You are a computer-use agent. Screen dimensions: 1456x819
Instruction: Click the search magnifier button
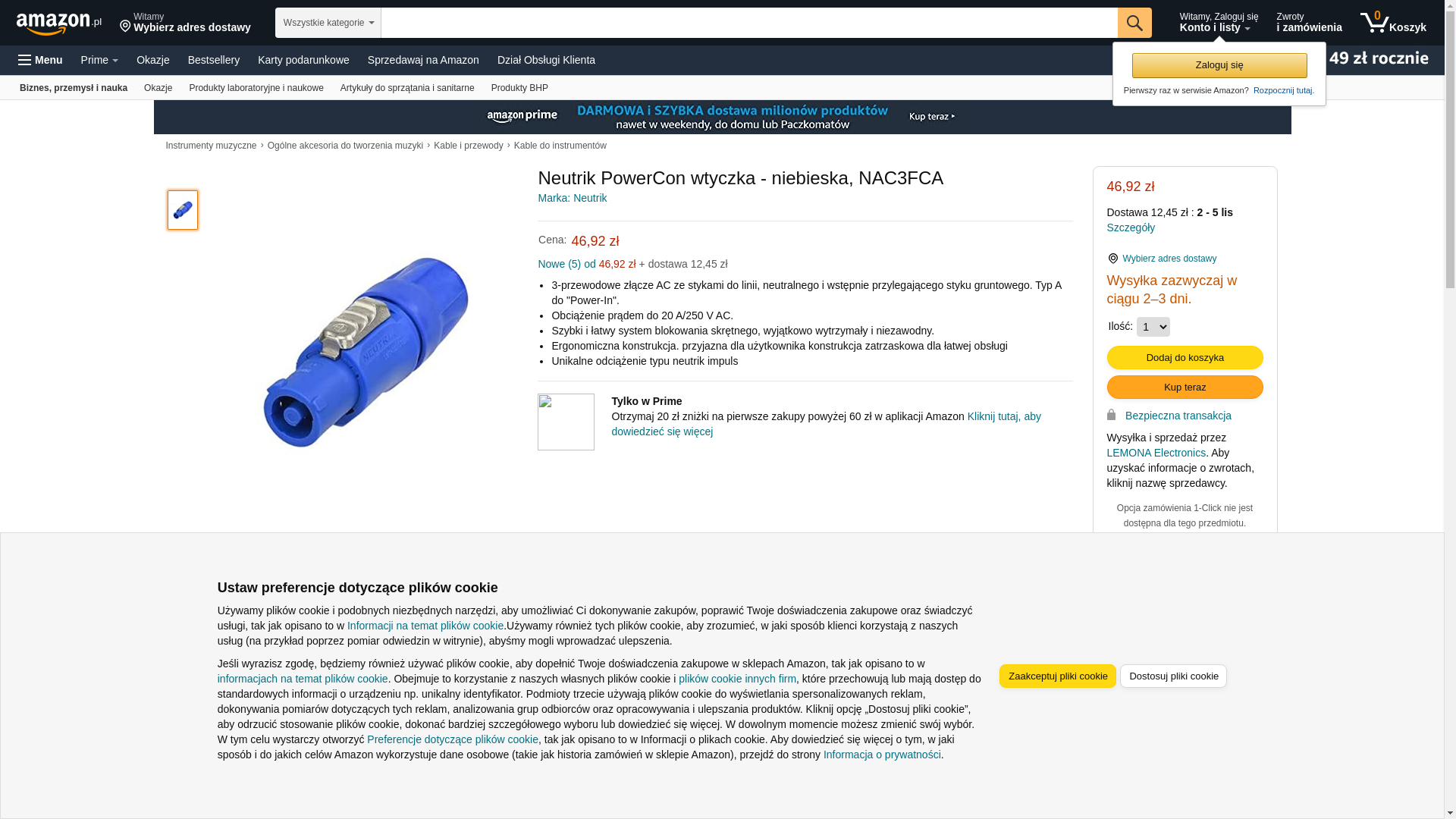point(1134,23)
